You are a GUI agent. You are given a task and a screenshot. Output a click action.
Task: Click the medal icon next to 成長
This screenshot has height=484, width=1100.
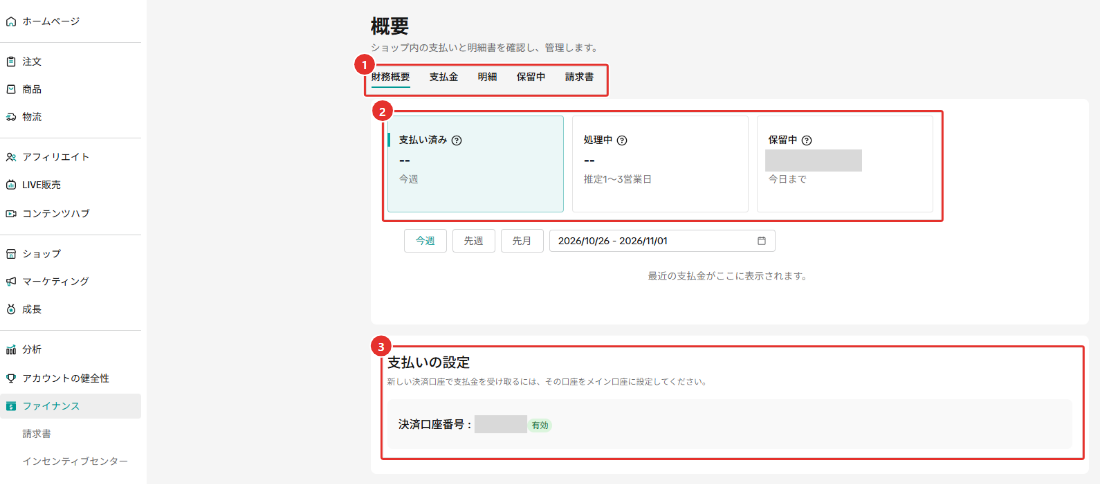tap(11, 309)
